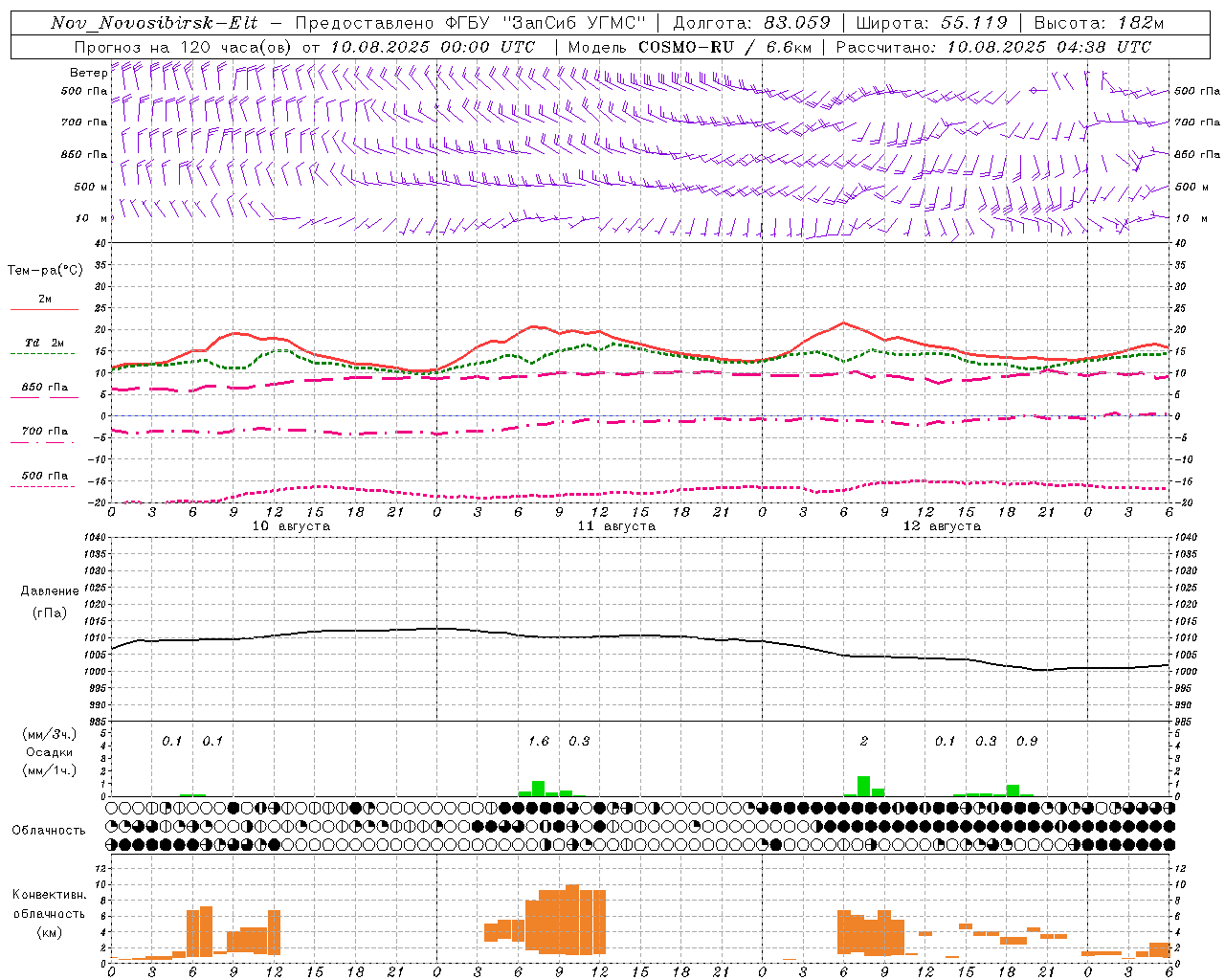
Task: Click the tallest orange convective bar on 11 August
Action: click(x=572, y=919)
